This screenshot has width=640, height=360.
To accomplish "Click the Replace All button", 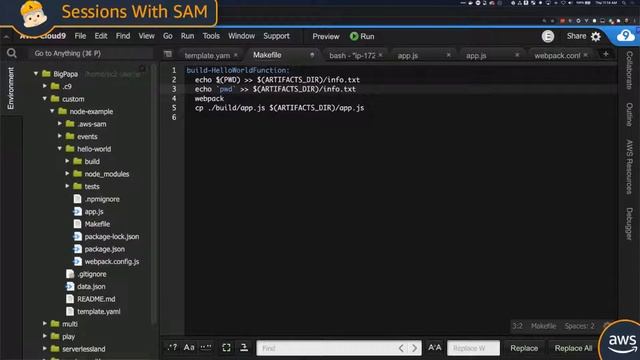I will (x=573, y=348).
